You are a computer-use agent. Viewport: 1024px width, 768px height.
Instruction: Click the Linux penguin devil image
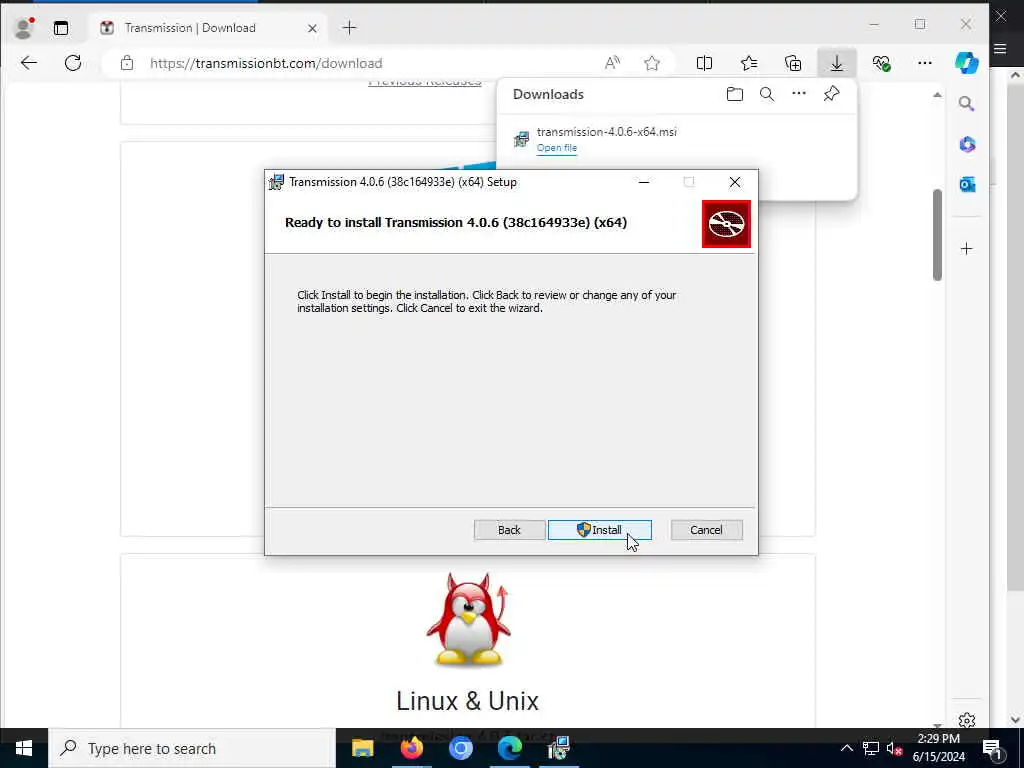point(468,619)
